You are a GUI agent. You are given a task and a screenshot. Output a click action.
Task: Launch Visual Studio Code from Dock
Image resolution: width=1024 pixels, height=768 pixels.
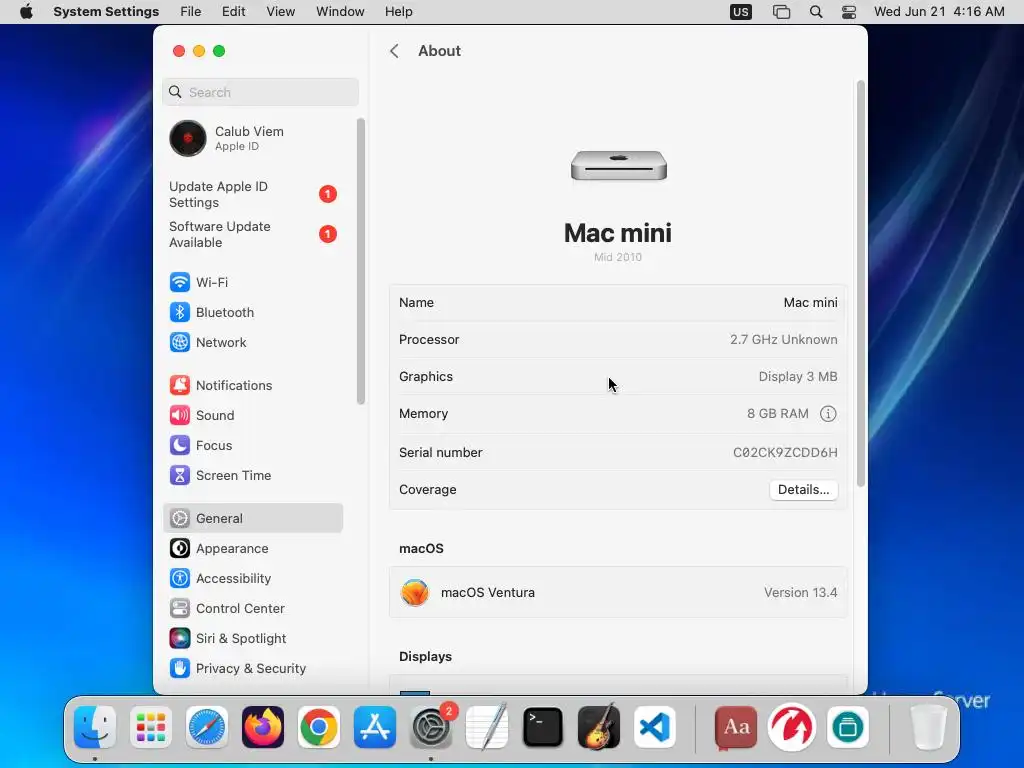655,727
